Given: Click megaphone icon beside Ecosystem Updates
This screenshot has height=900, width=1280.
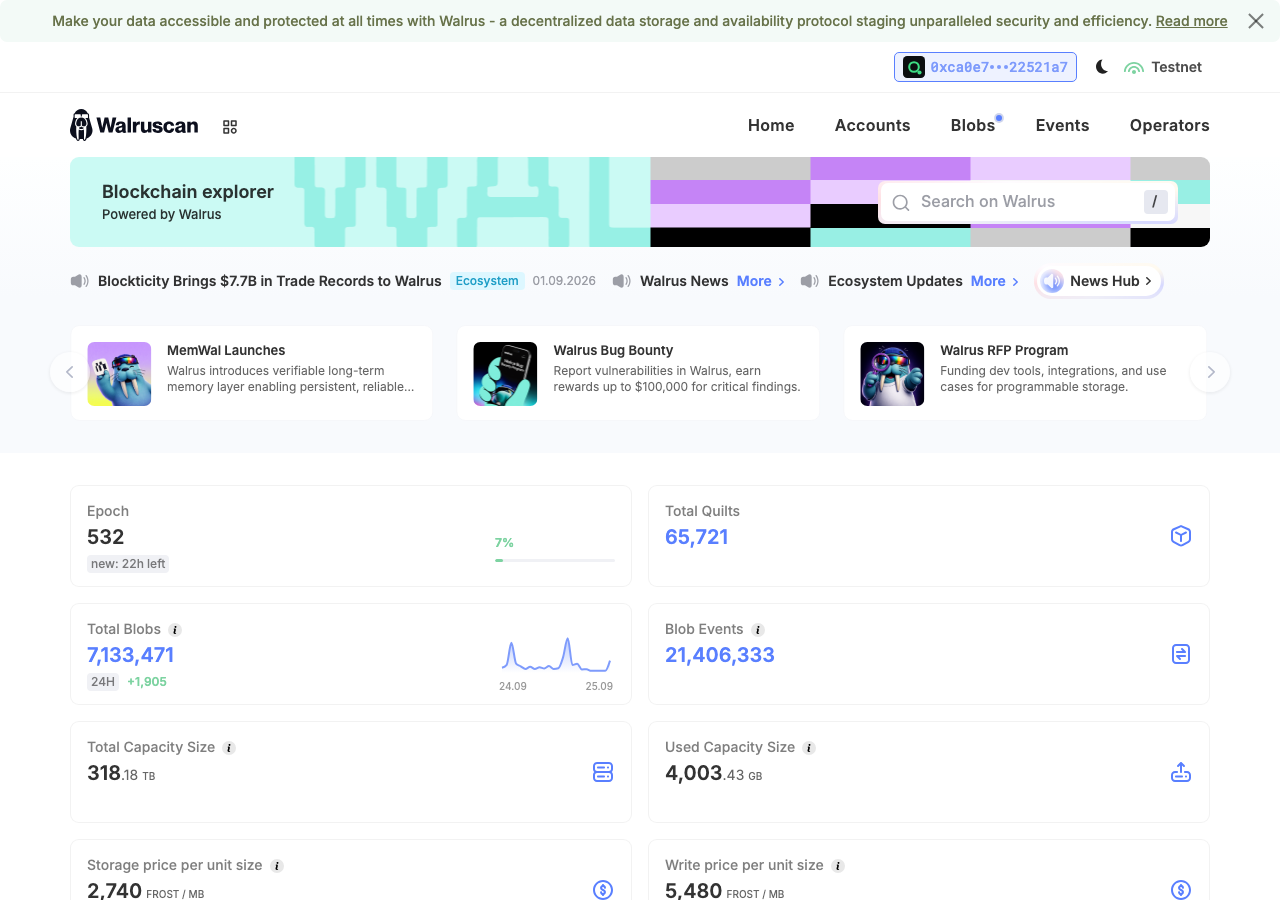Looking at the screenshot, I should (809, 281).
